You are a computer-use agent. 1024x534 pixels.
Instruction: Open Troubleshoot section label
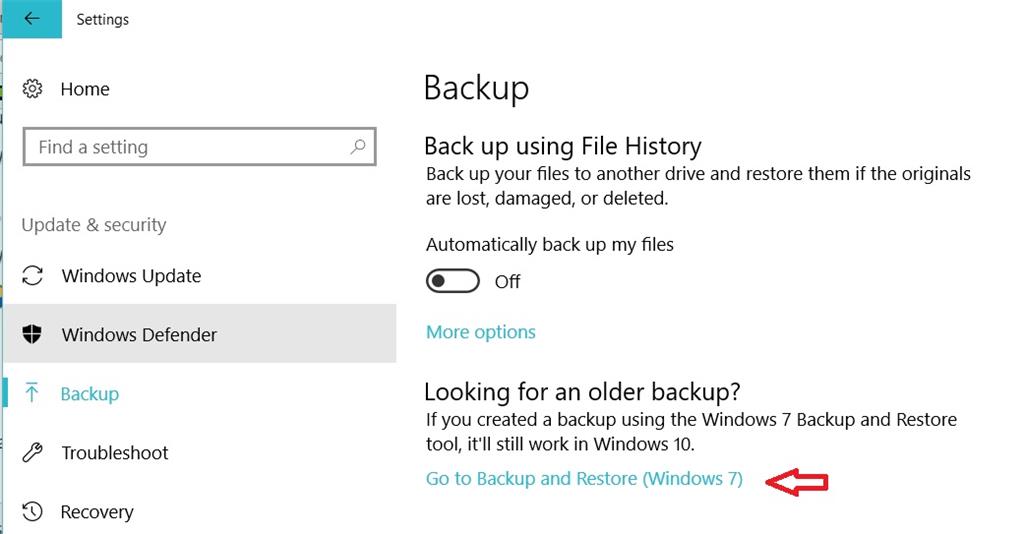[x=115, y=452]
